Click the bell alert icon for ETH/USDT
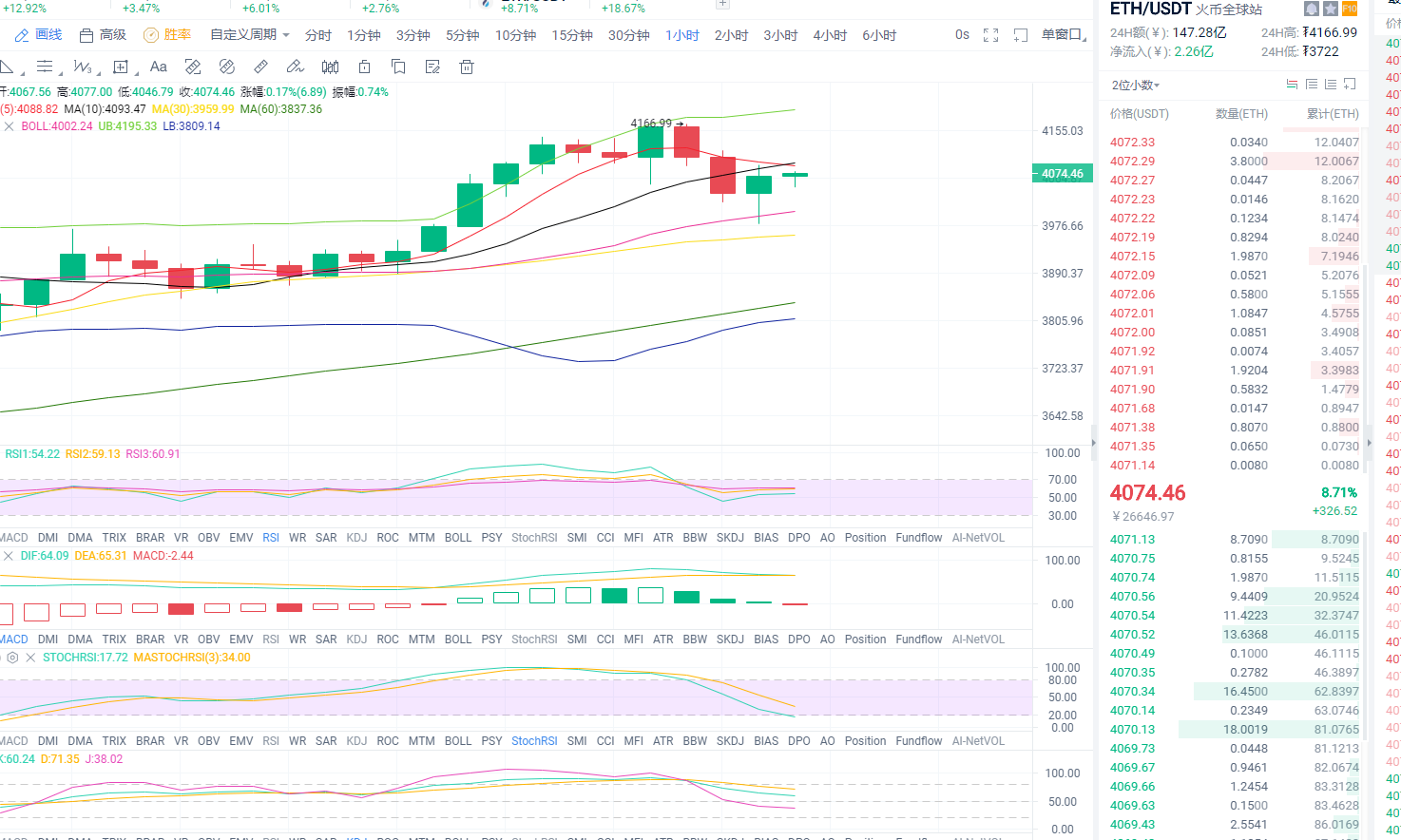 (1312, 9)
